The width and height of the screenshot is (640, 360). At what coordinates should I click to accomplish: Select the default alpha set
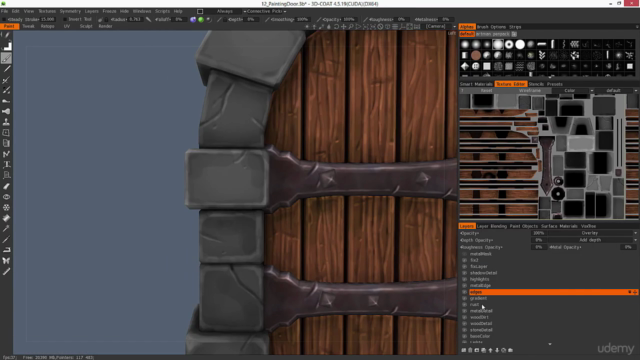click(467, 34)
